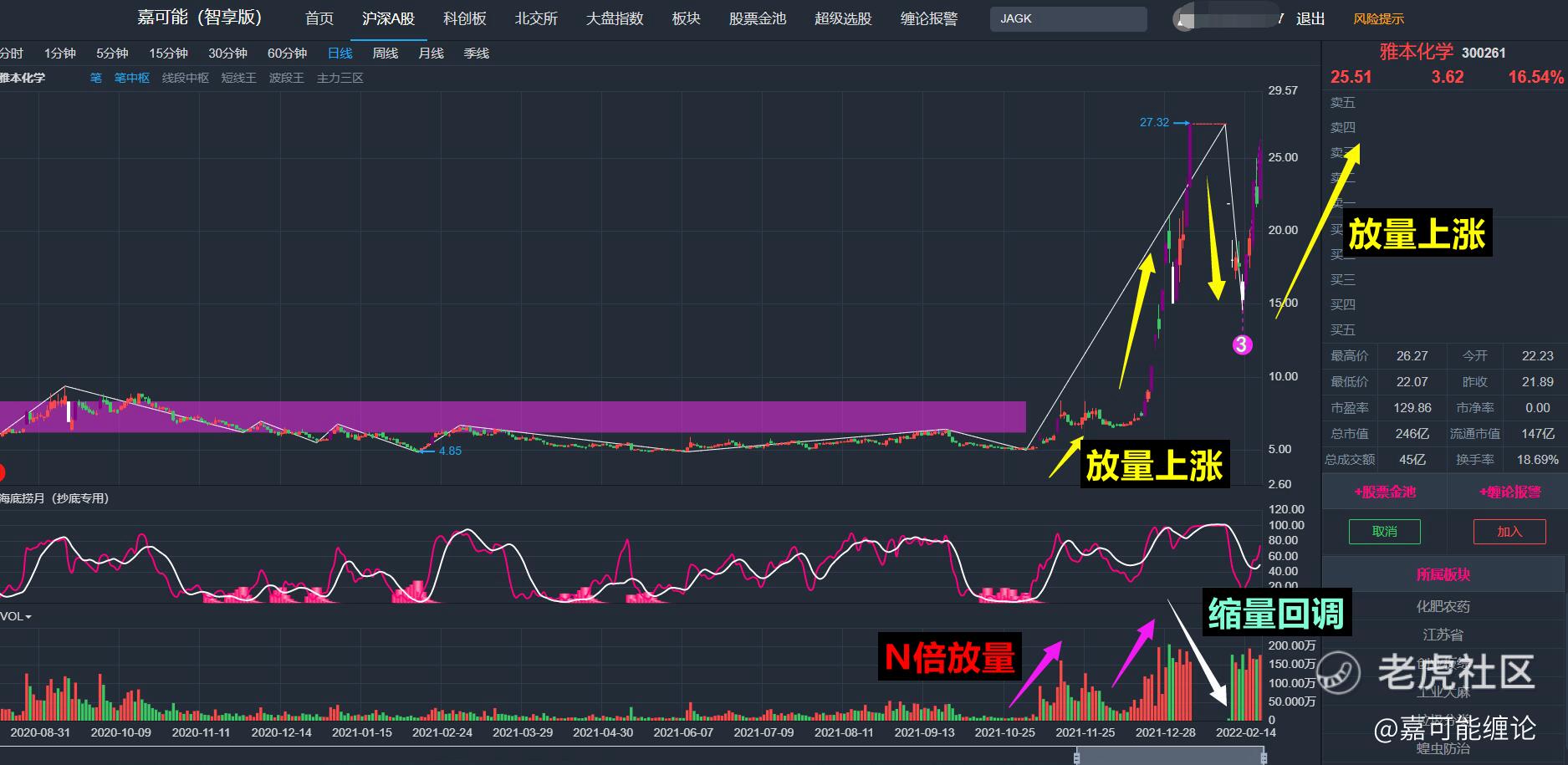The image size is (1568, 765).
Task: Open the 风险提示 risk notice
Action: pyautogui.click(x=1379, y=18)
